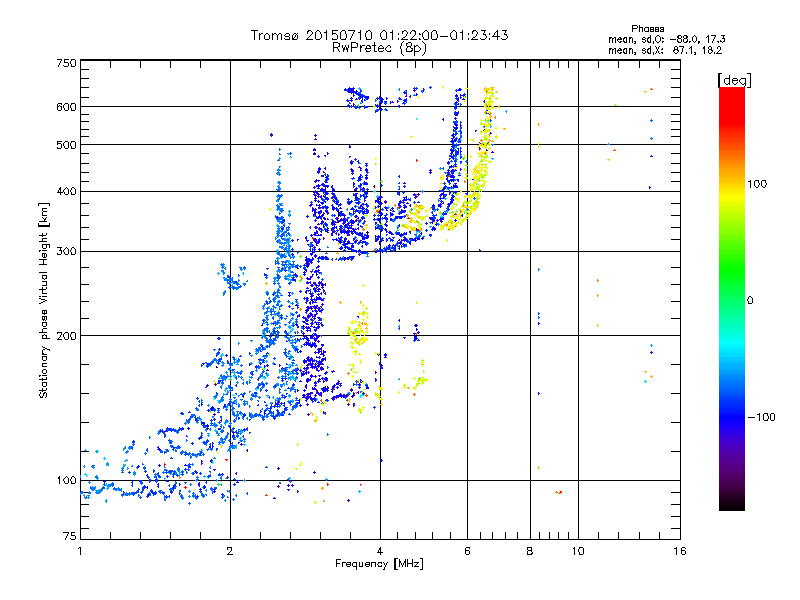Screen dimensions: 800x600
Task: Click the x-axis "16" tick label
Action: coord(680,551)
